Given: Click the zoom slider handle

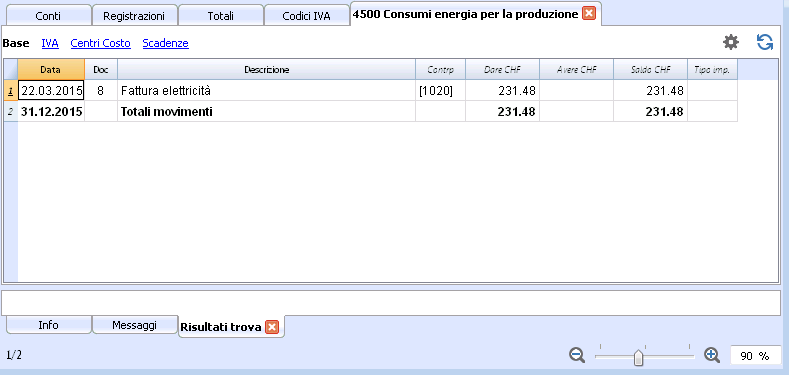Looking at the screenshot, I should [638, 357].
